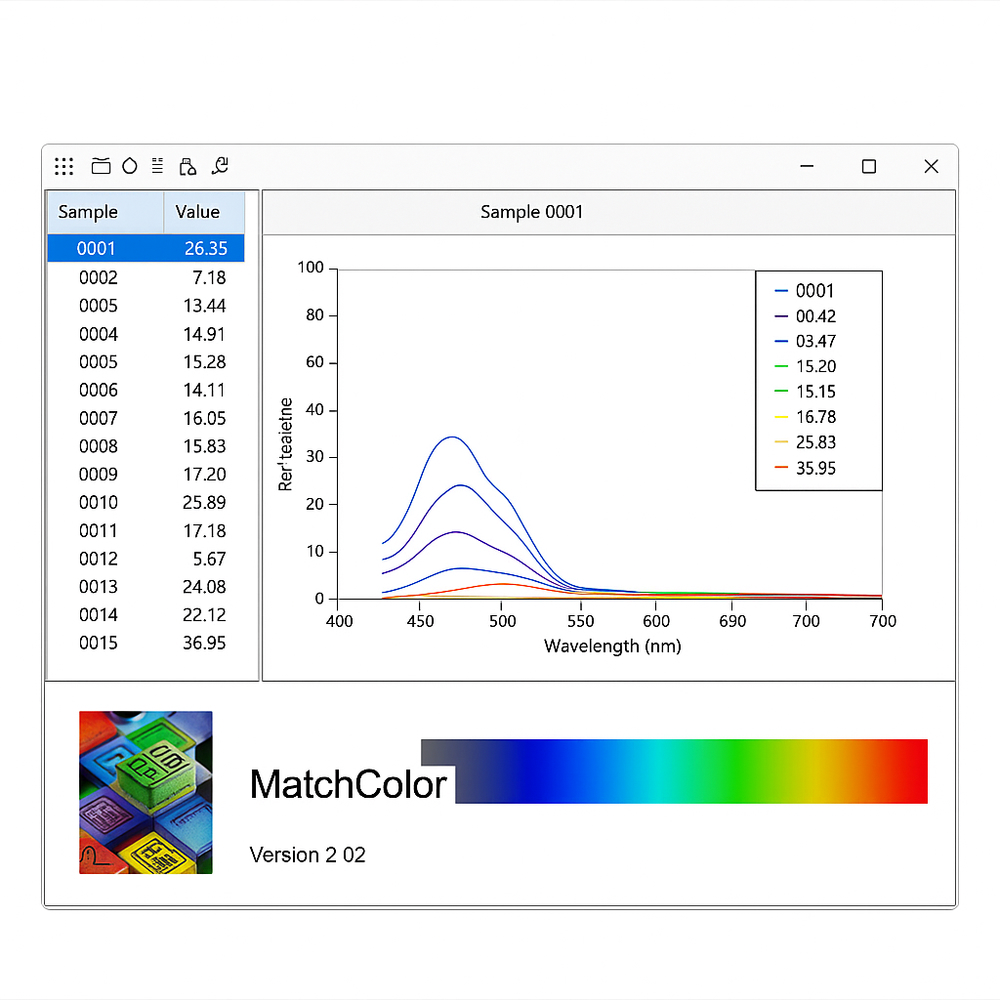Image resolution: width=1000 pixels, height=1000 pixels.
Task: Select the highlighted sample 0001 row
Action: click(146, 249)
